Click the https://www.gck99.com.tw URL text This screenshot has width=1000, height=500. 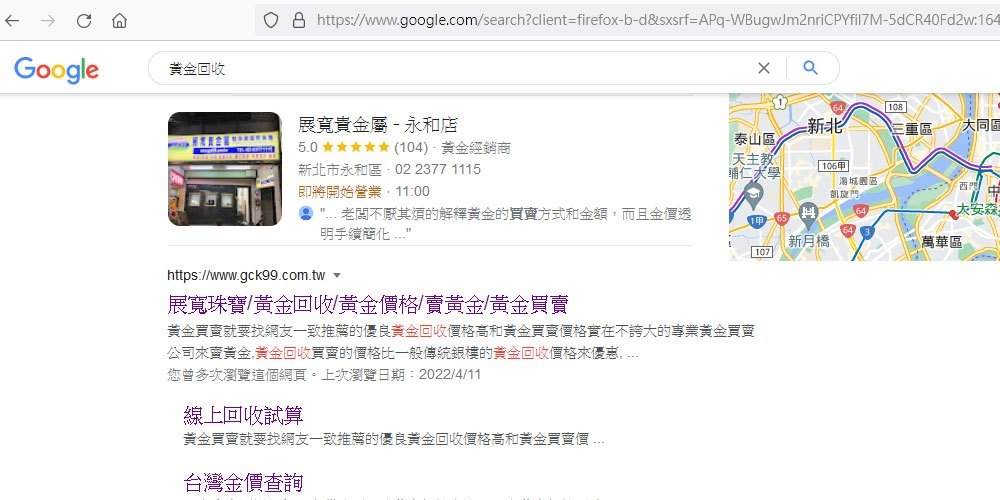[x=246, y=276]
